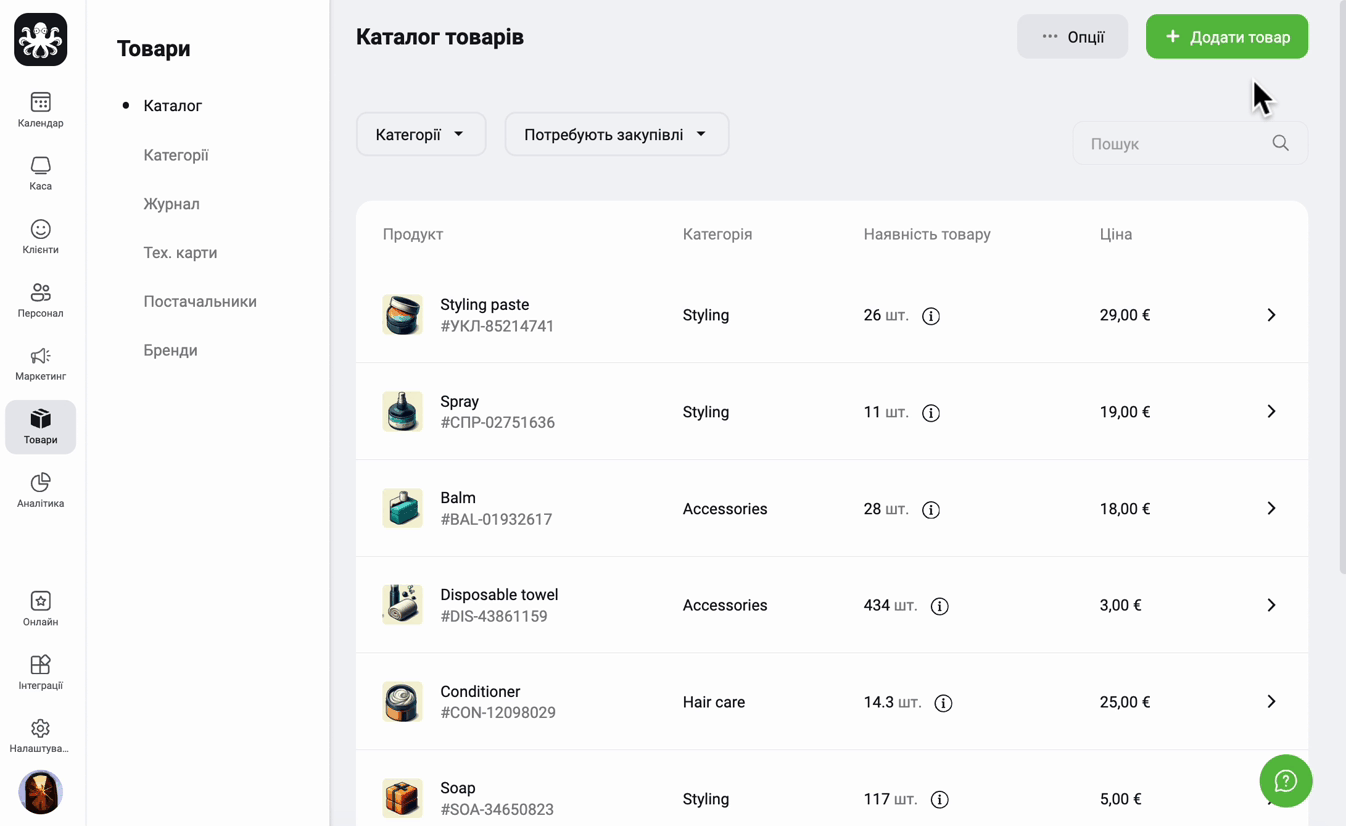Click the Продукт column header
Image resolution: width=1346 pixels, height=826 pixels.
(x=413, y=234)
